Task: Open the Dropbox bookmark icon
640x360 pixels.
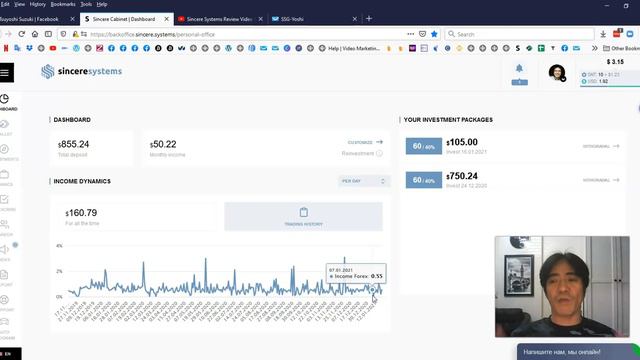Action: pos(29,48)
